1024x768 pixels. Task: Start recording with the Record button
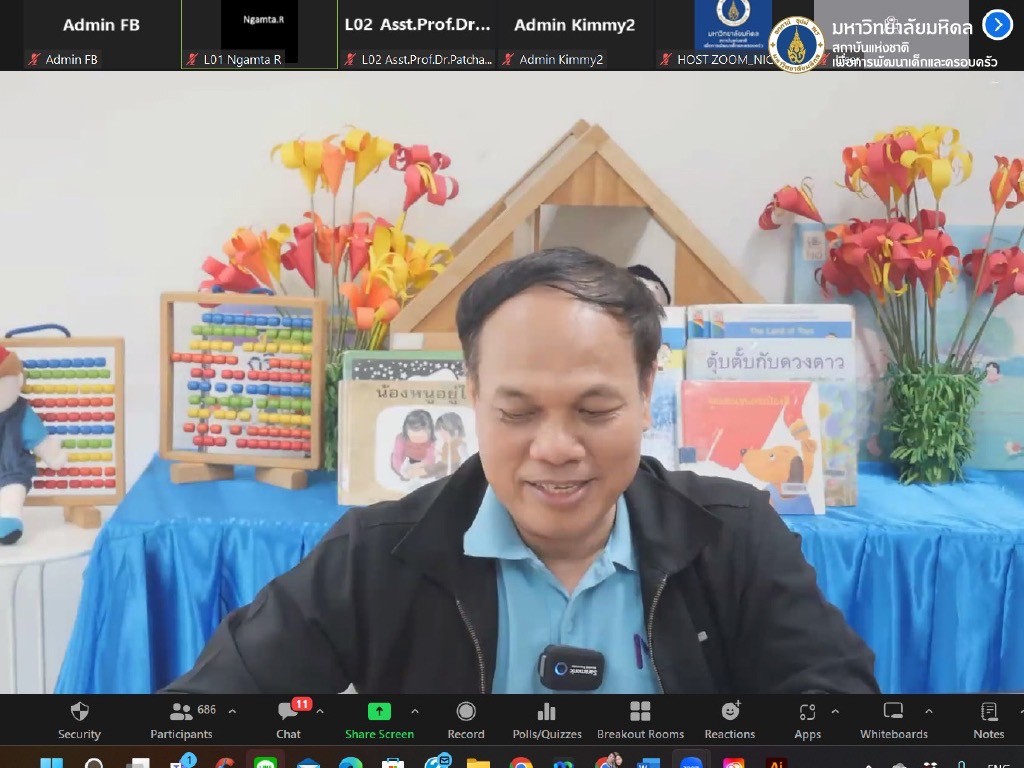pyautogui.click(x=466, y=719)
